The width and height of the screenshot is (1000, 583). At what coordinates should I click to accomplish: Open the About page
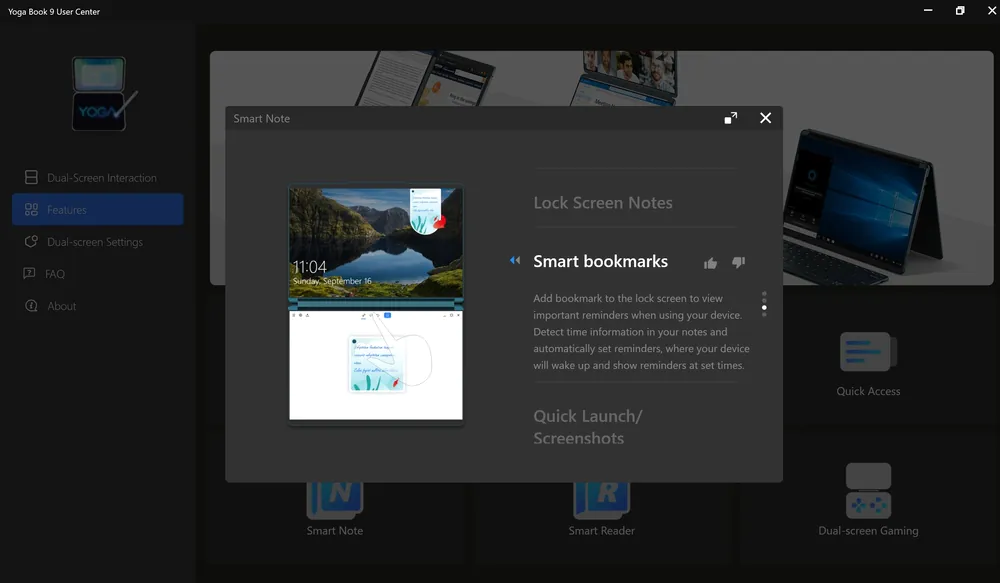(98, 306)
